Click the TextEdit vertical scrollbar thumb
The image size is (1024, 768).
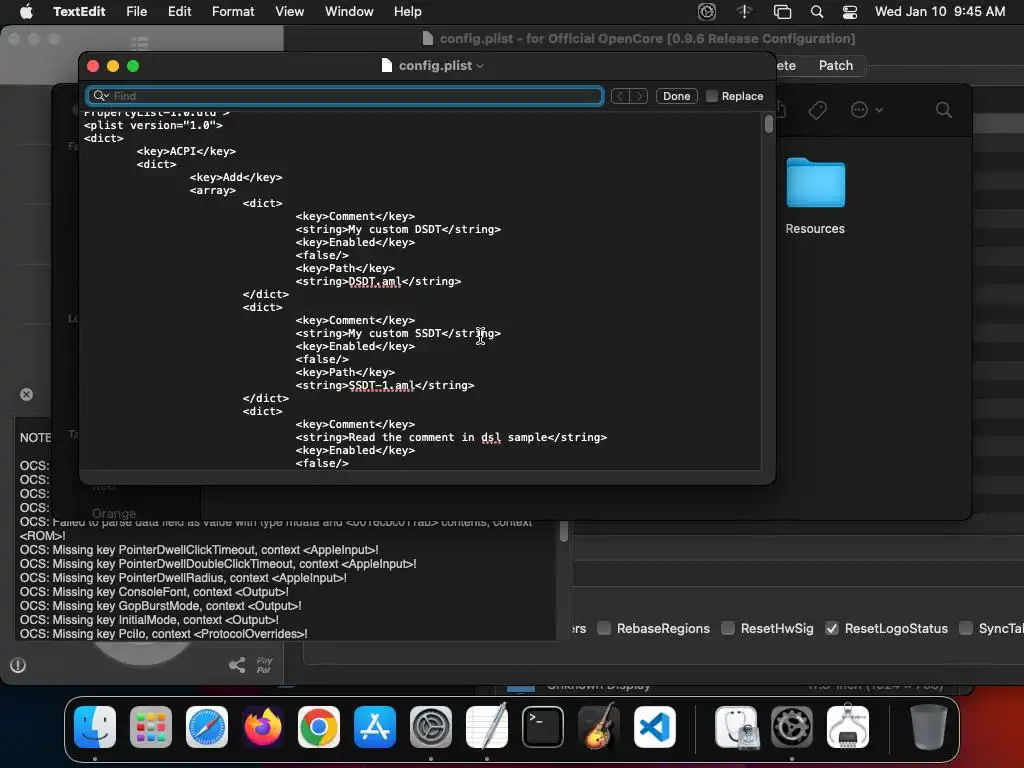coord(769,124)
